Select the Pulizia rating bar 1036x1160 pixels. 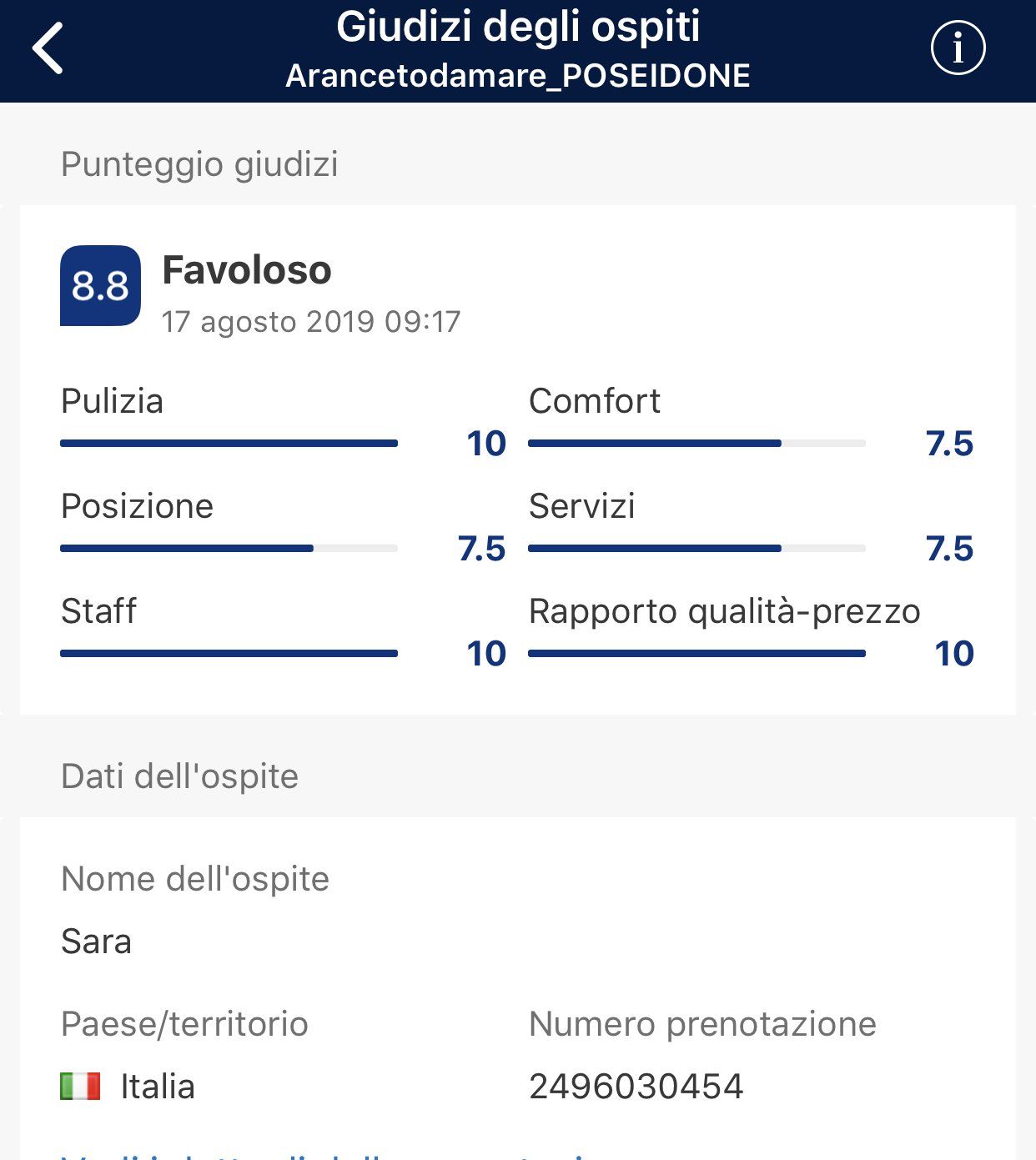point(229,444)
